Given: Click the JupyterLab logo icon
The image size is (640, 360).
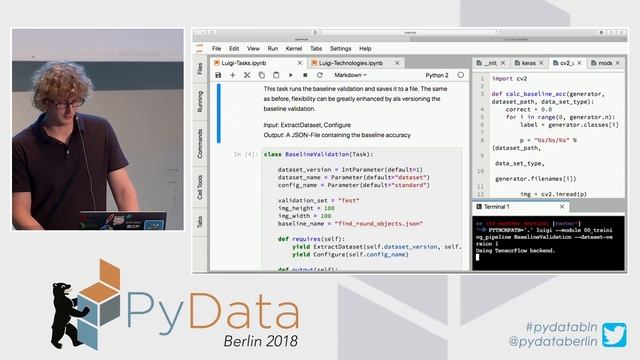Looking at the screenshot, I should click(199, 49).
